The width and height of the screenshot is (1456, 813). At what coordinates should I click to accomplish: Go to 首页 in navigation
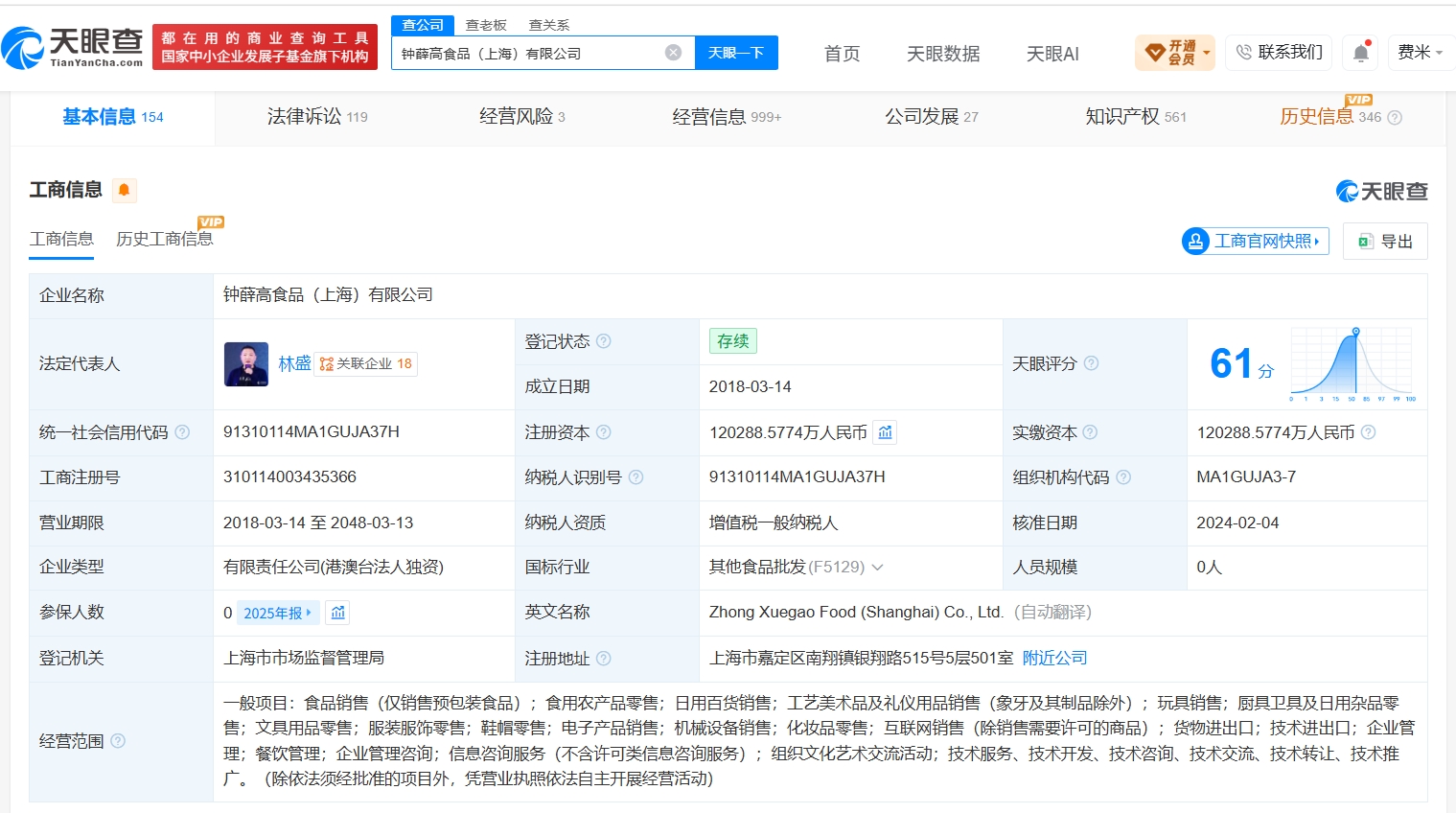[843, 54]
